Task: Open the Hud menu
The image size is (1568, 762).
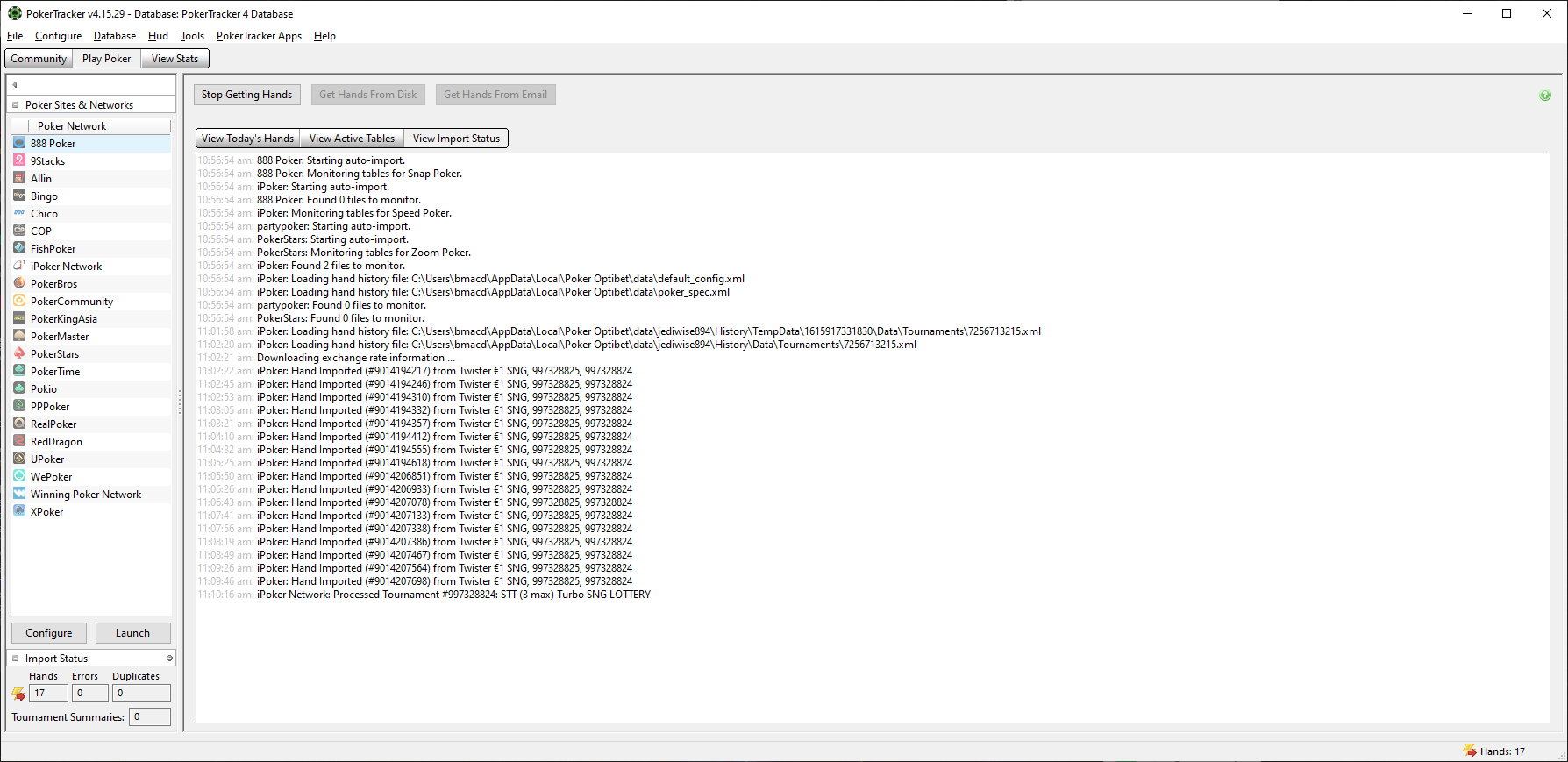Action: [158, 36]
